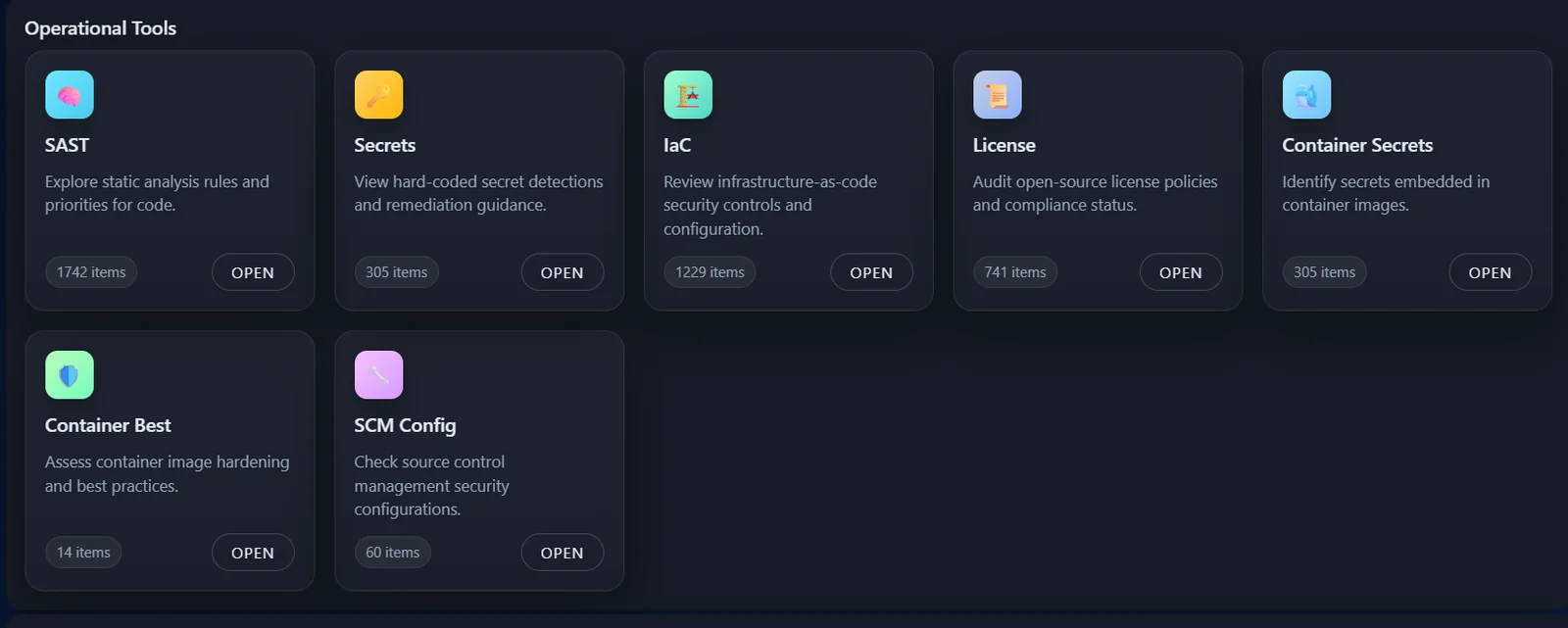Click the Secrets key icon

[378, 95]
